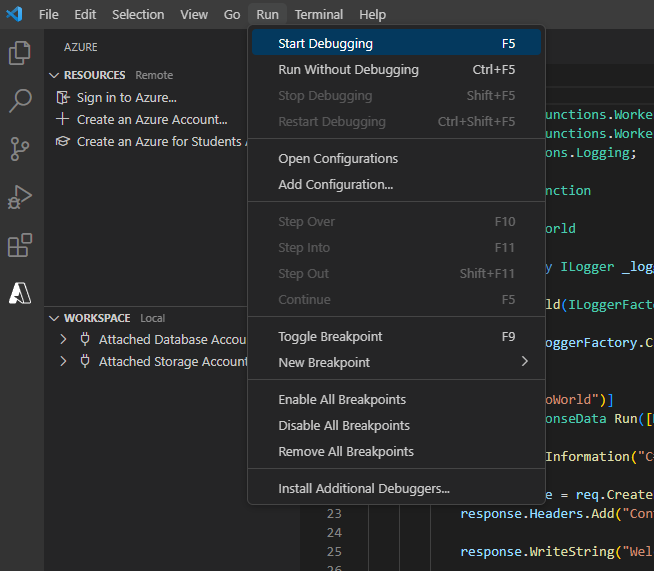Viewport: 654px width, 571px height.
Task: Expand Attached Storage Accounts node
Action: (x=64, y=361)
